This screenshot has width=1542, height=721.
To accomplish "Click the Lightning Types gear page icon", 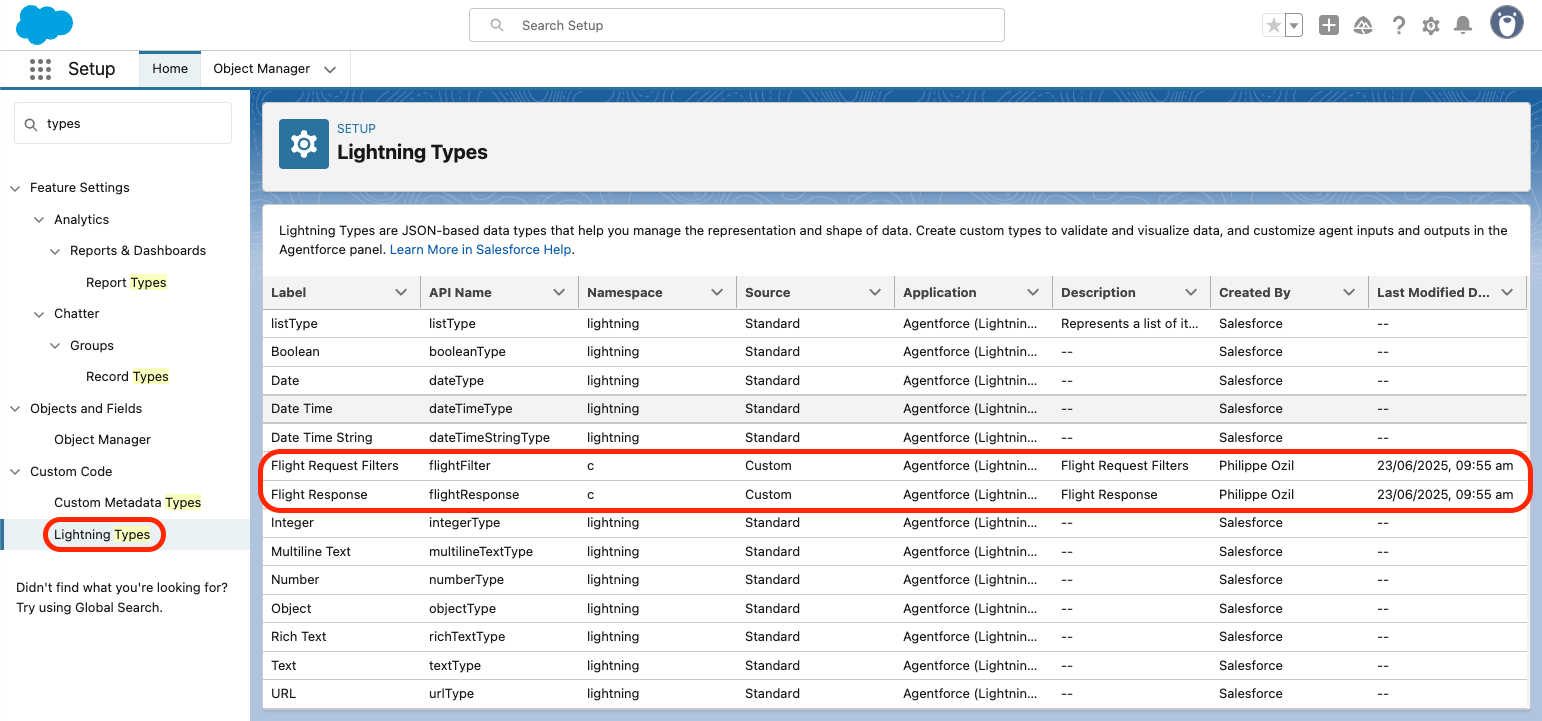I will [x=304, y=144].
